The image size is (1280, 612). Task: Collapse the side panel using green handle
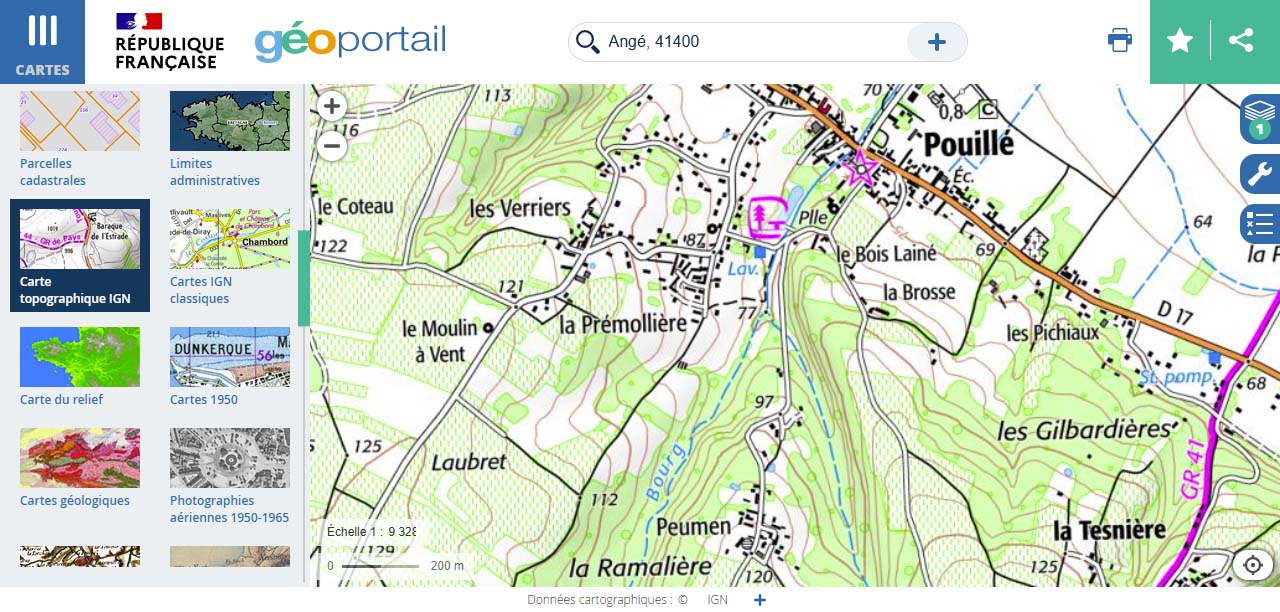304,278
